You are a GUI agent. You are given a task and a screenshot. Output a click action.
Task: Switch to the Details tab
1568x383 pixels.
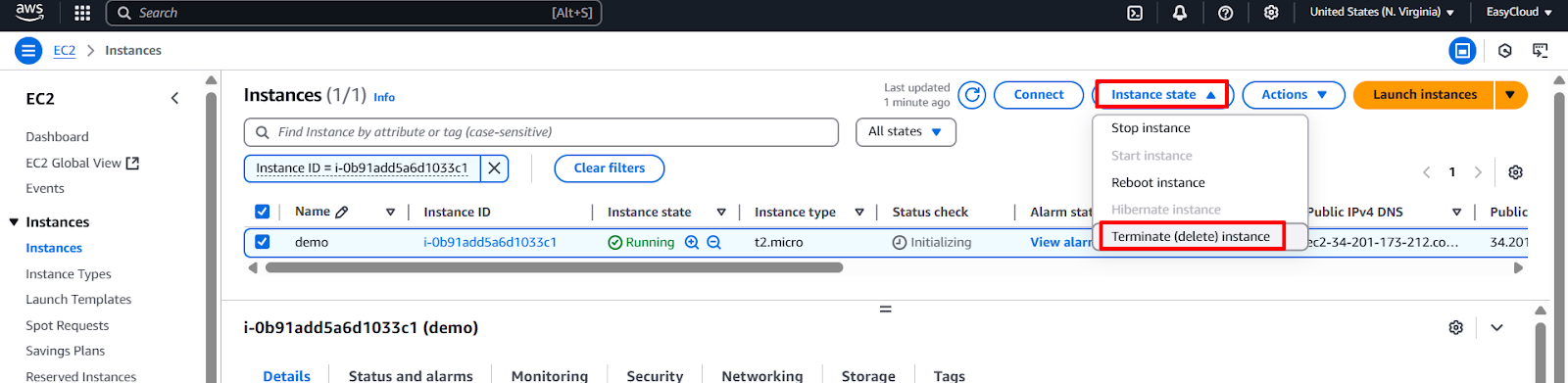click(x=286, y=375)
